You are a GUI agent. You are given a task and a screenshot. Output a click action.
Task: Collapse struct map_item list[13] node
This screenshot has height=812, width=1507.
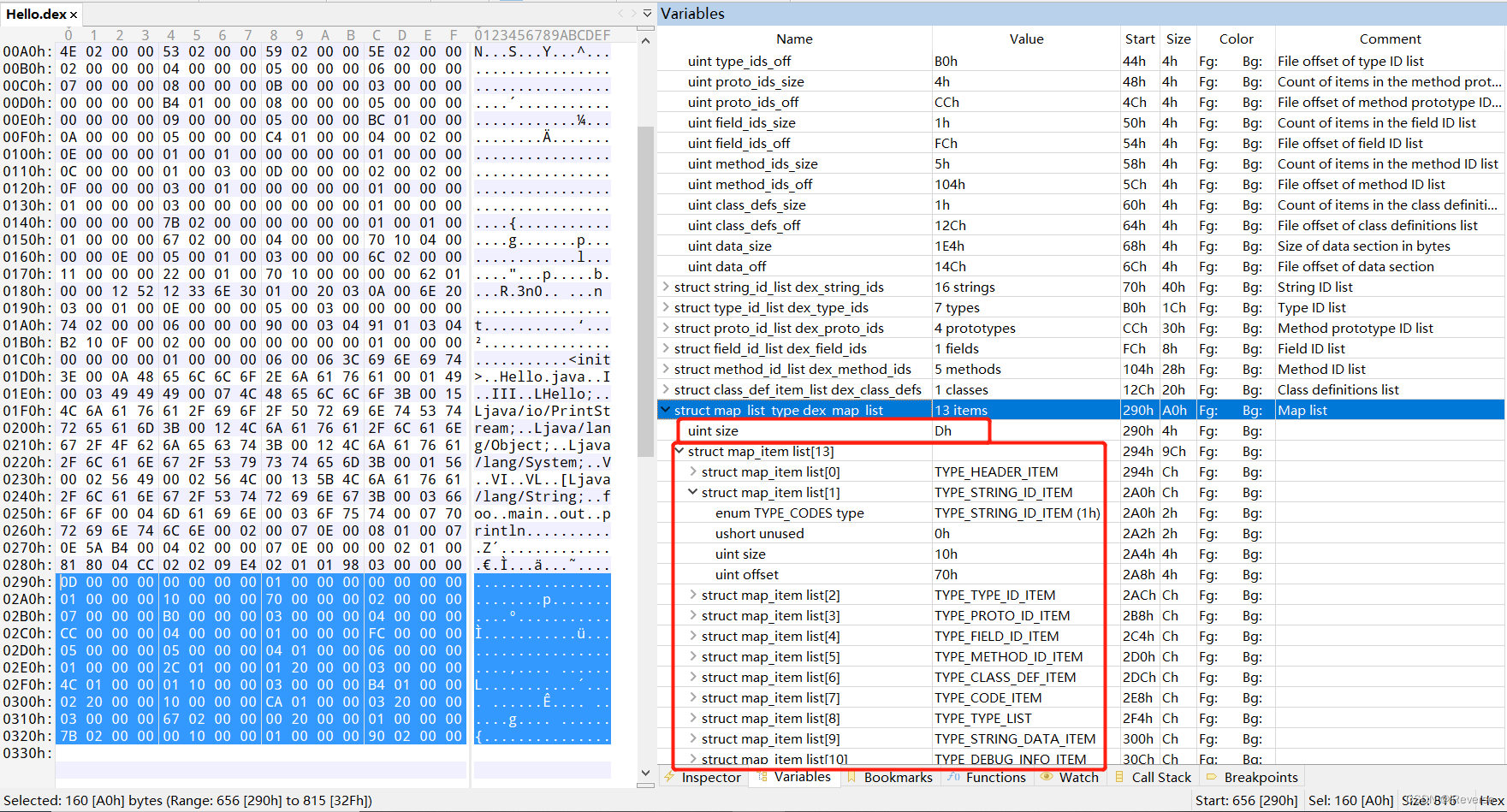[x=680, y=451]
